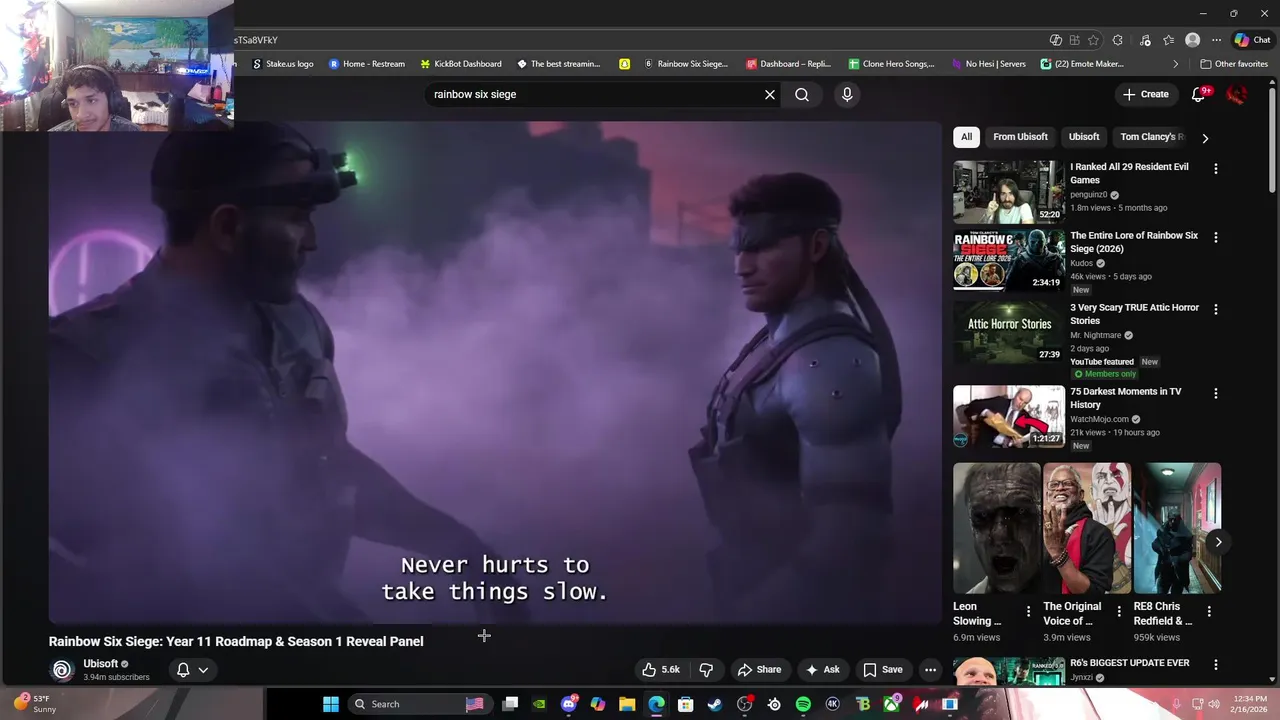
Task: Click the taskbar Search box
Action: tap(419, 704)
